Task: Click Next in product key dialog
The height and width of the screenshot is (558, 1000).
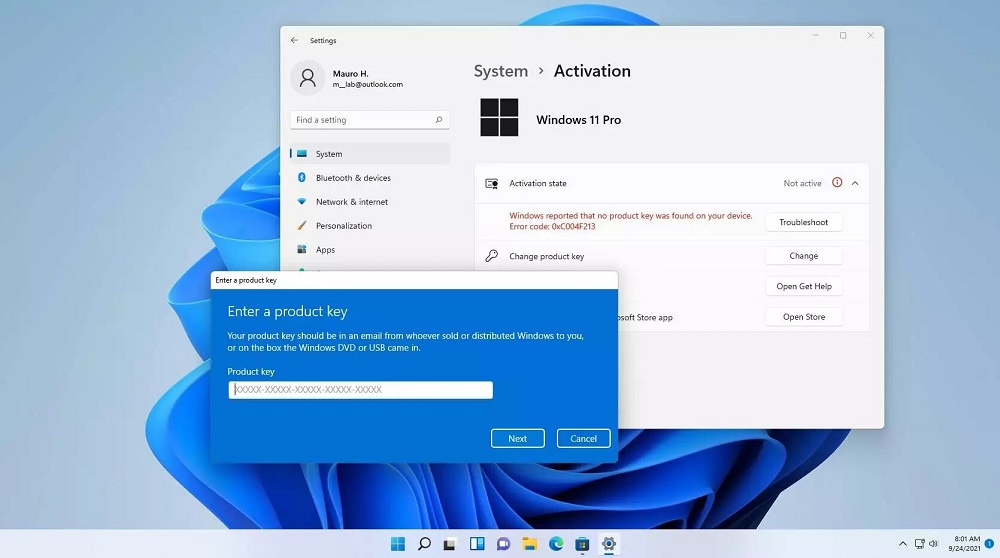Action: (x=518, y=439)
